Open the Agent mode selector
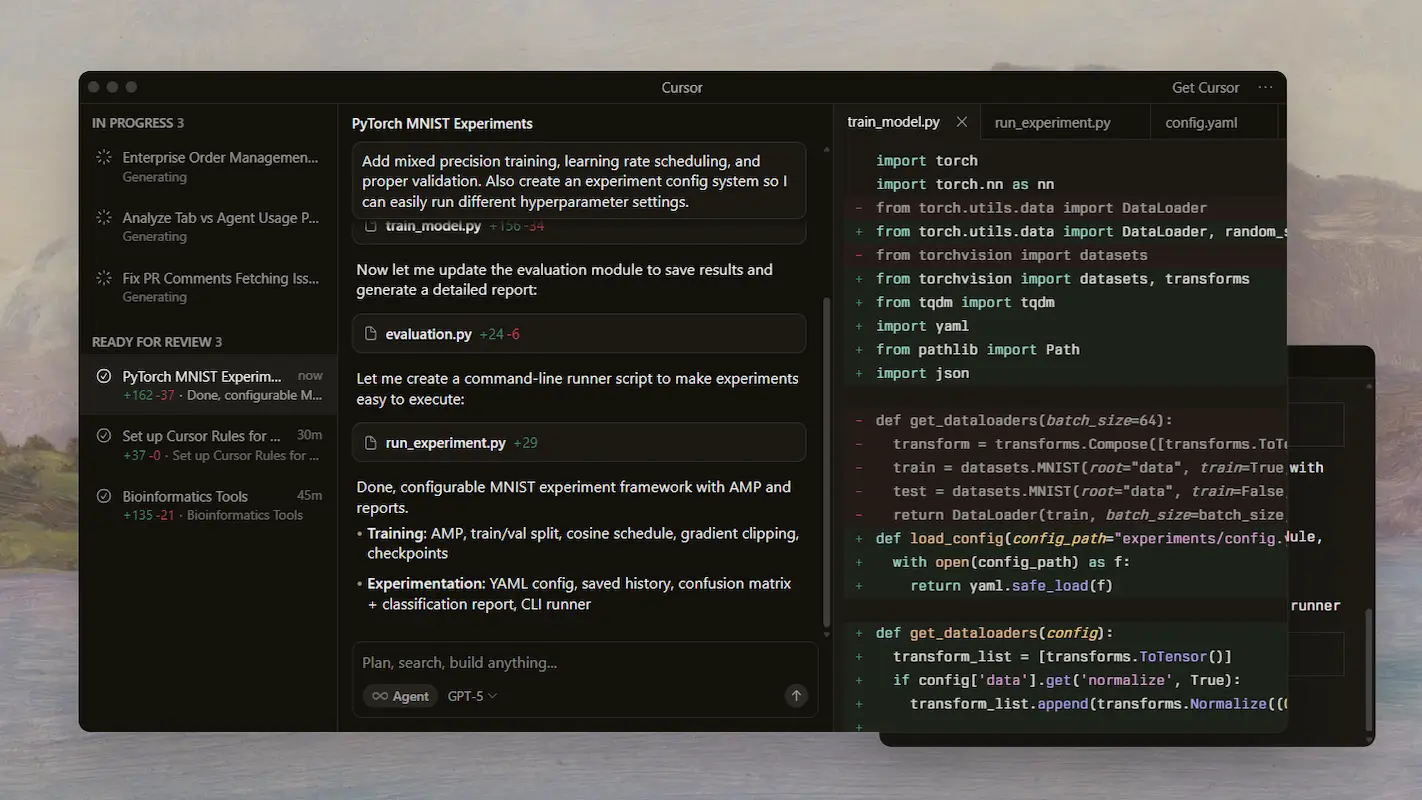Image resolution: width=1422 pixels, height=800 pixels. (400, 696)
